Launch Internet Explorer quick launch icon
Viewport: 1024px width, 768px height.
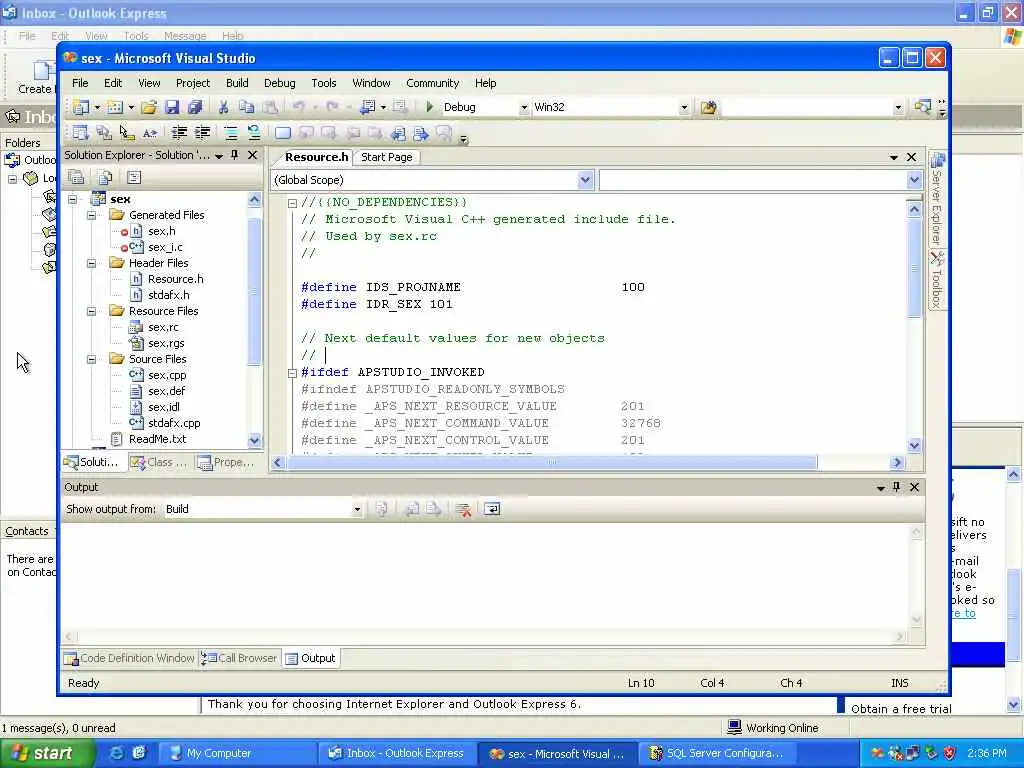[x=116, y=754]
